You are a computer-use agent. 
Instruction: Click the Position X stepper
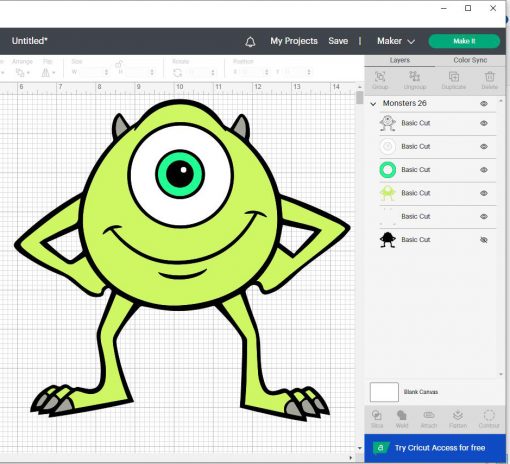point(266,72)
